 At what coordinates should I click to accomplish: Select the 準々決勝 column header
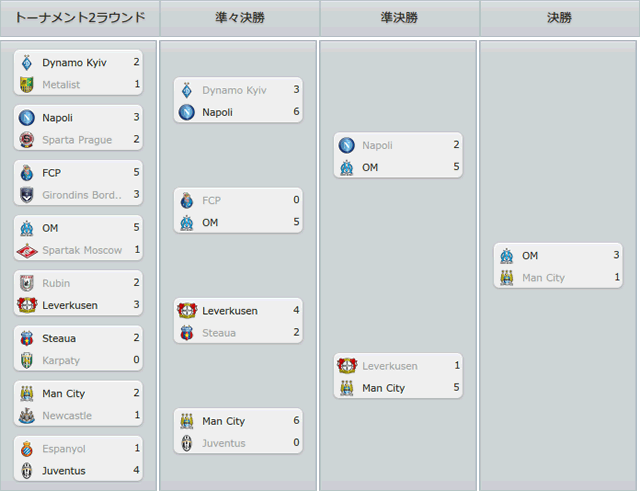click(x=240, y=18)
